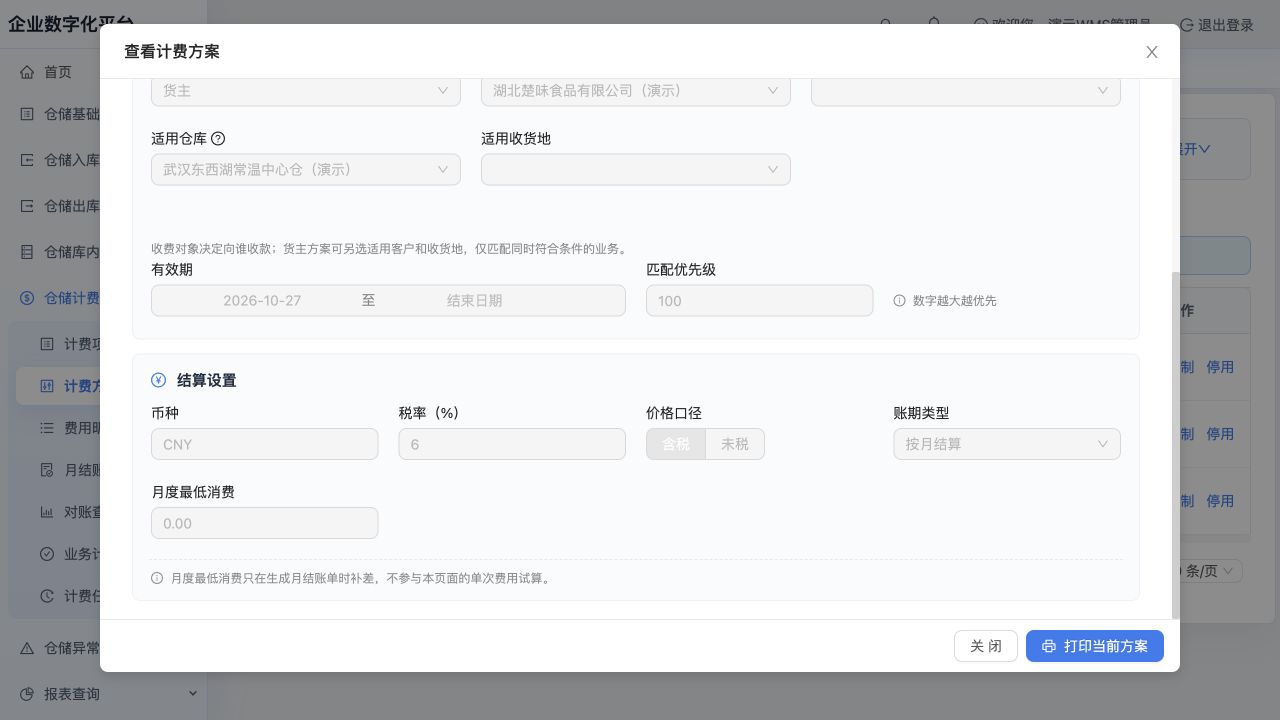This screenshot has height=720, width=1280.
Task: Click the 首页 home icon in sidebar
Action: [27, 72]
